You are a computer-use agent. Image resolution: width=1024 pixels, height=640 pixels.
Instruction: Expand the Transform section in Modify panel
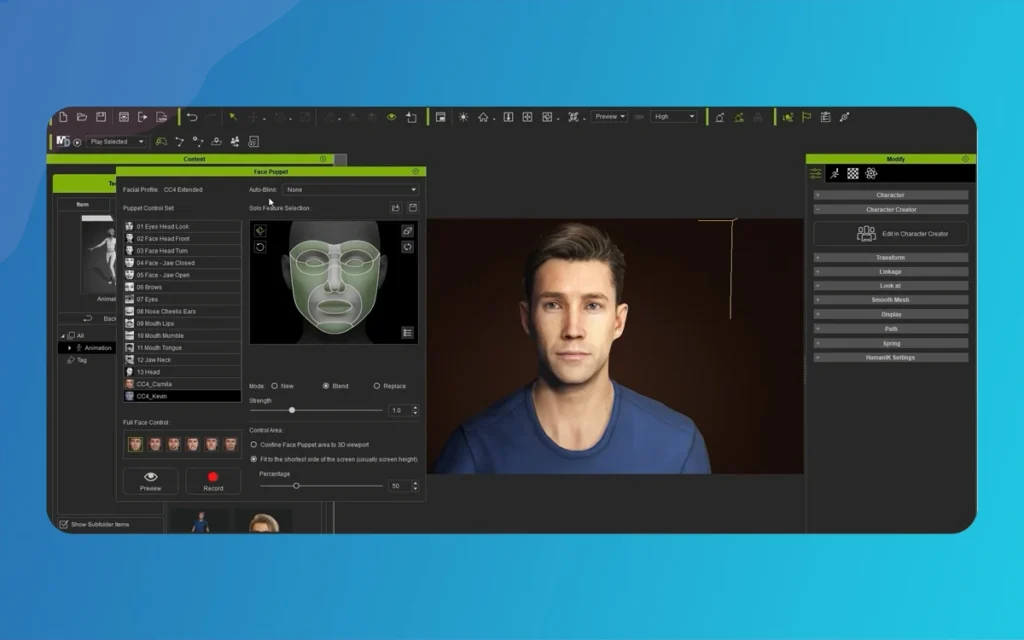(890, 257)
